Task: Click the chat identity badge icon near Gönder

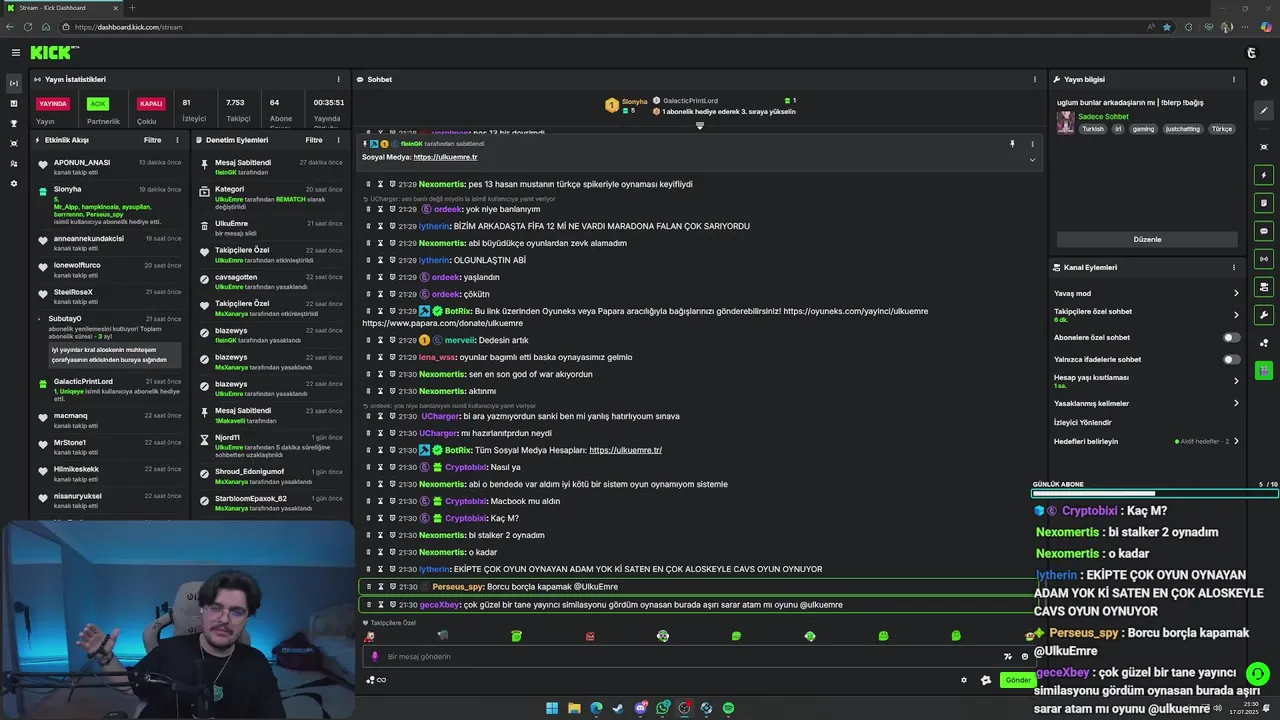Action: 986,680
